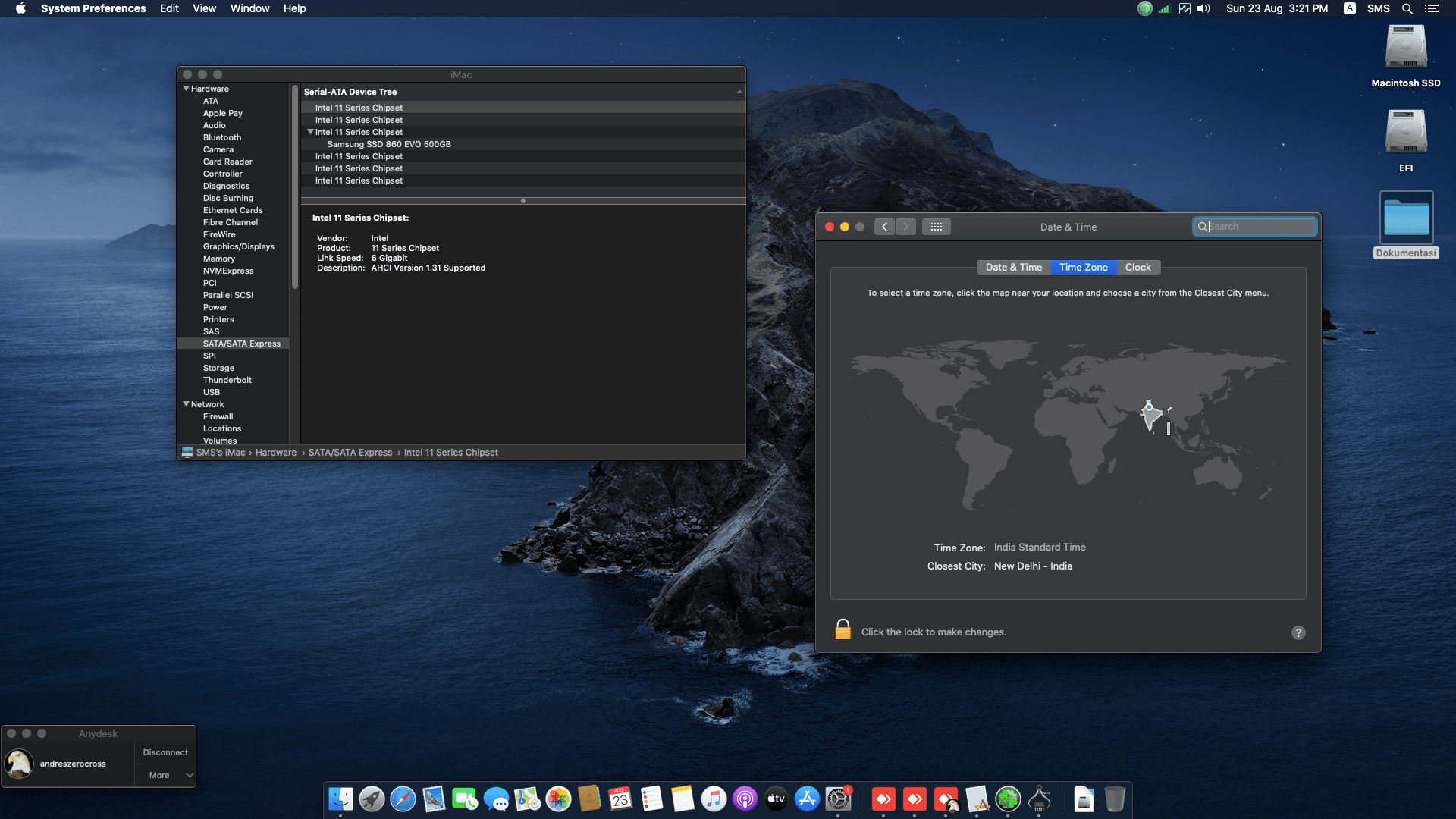1456x819 pixels.
Task: Collapse expanded Intel 11 Series Chipset row
Action: point(310,132)
